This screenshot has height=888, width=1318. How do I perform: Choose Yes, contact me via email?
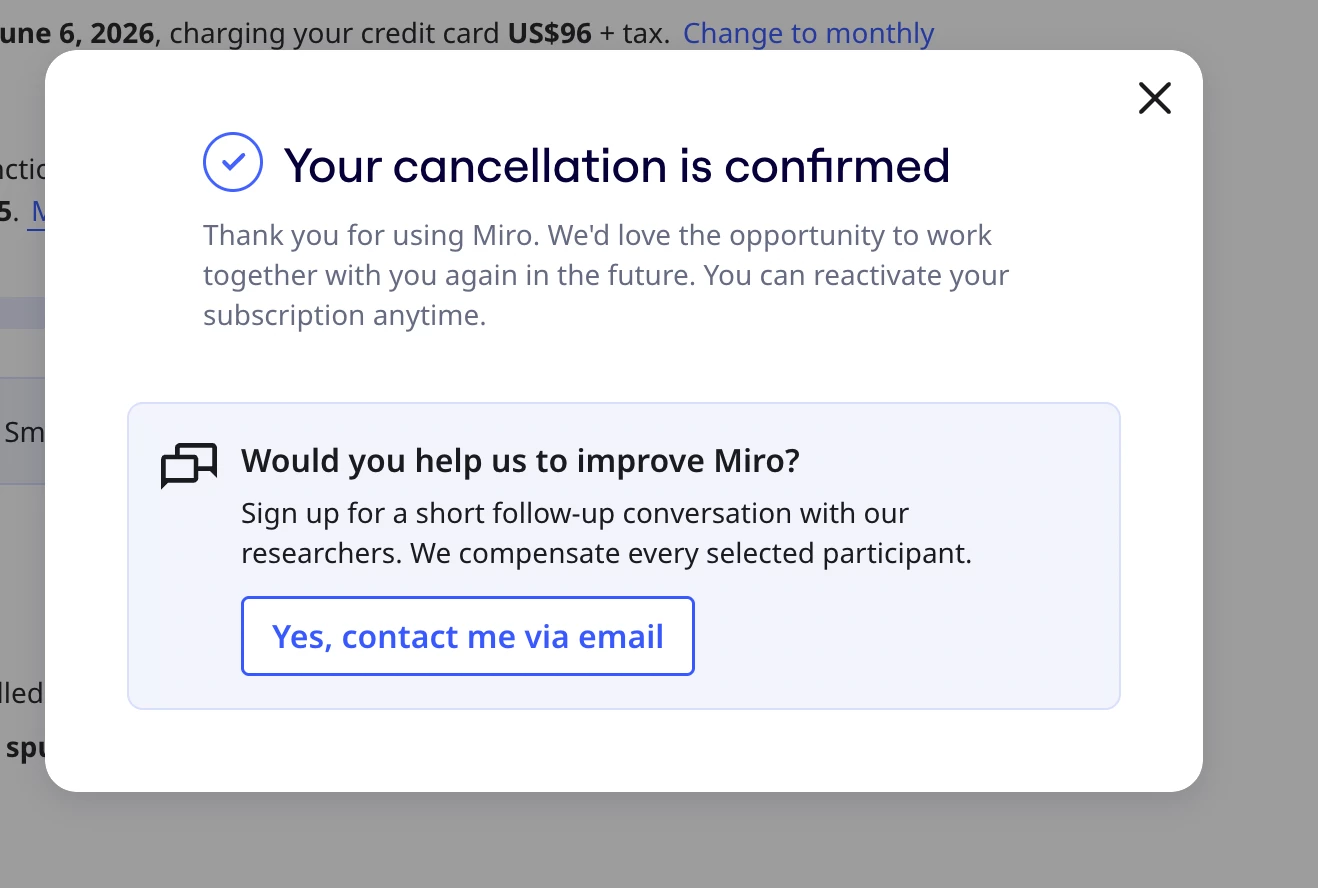click(x=467, y=636)
